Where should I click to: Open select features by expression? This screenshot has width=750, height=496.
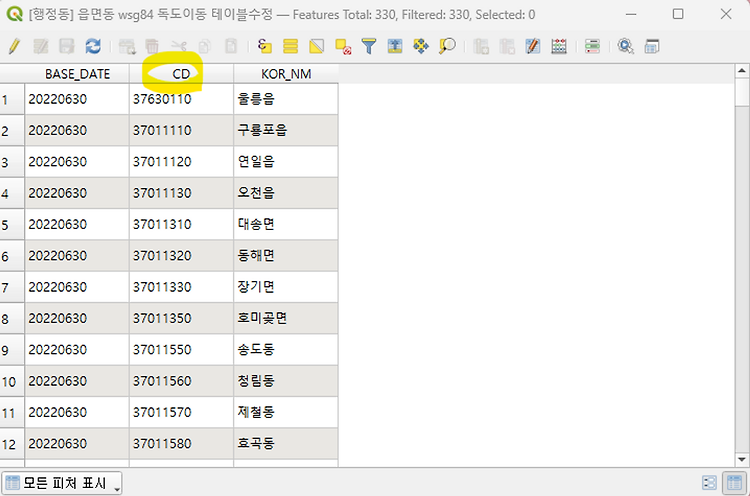(x=265, y=46)
